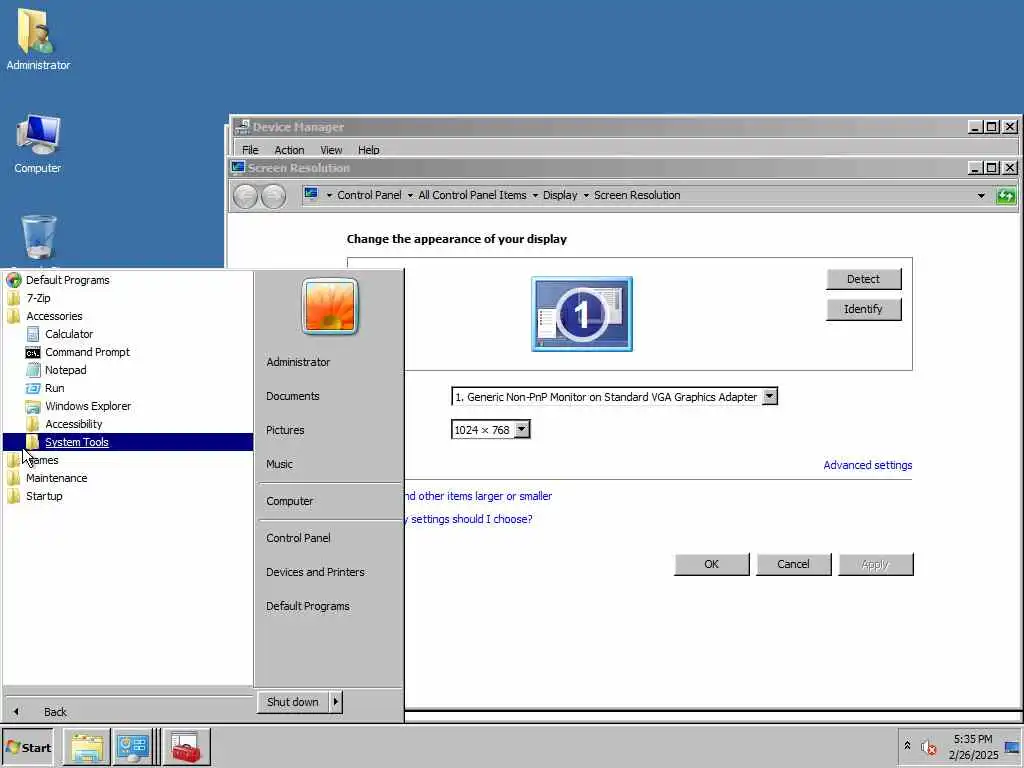Click the Device Manager title bar
1024x768 pixels.
coord(601,127)
